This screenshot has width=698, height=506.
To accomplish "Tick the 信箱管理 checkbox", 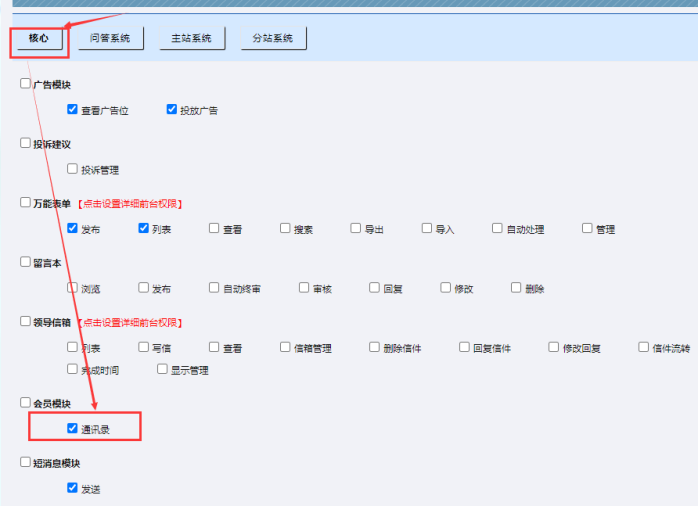I will pos(285,347).
